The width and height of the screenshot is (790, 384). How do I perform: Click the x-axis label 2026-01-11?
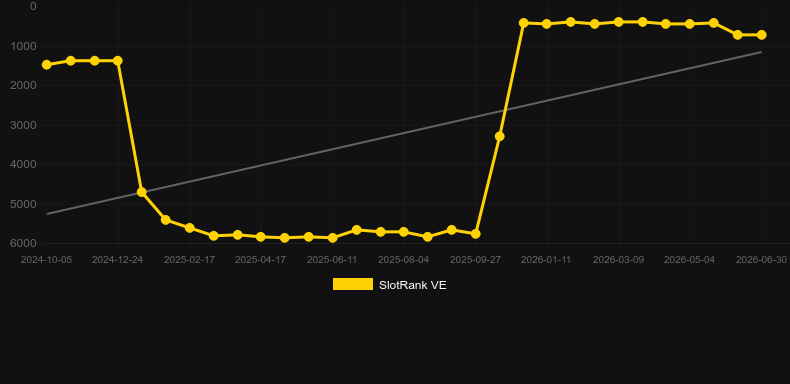click(546, 260)
